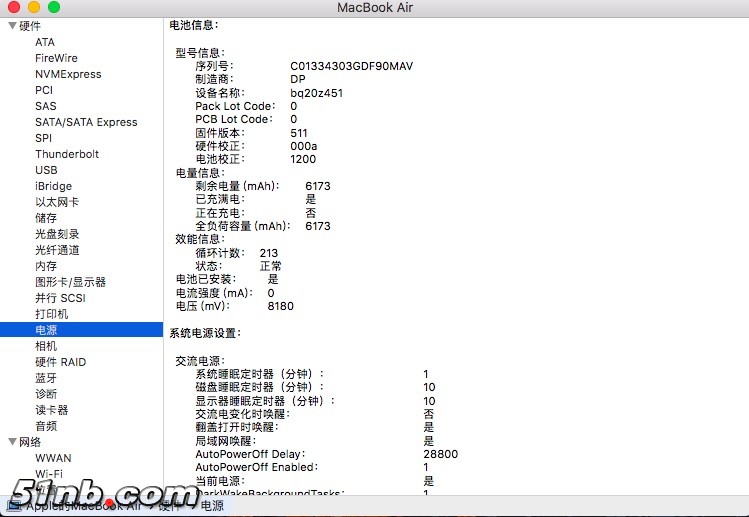Select the highlighted 电源 power entry

tap(81, 330)
